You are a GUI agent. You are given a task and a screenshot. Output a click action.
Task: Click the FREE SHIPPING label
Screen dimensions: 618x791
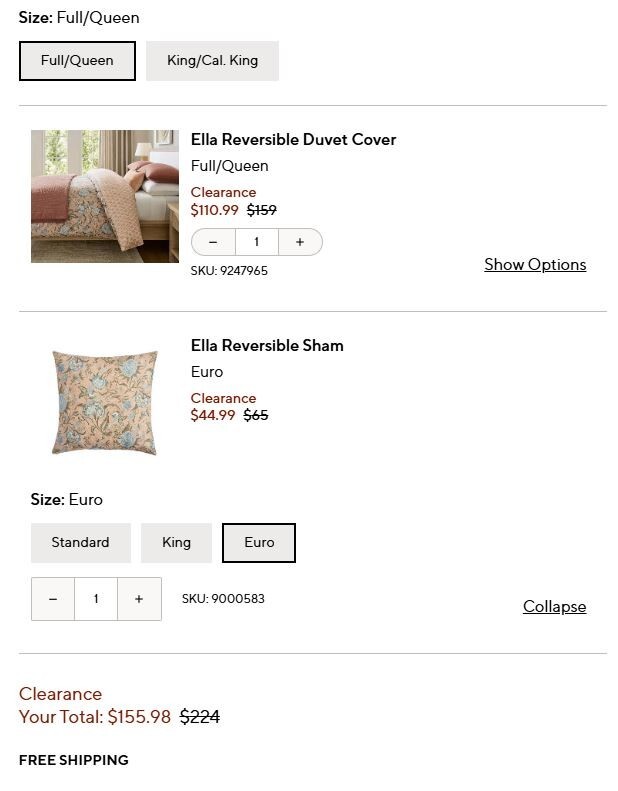pyautogui.click(x=74, y=760)
